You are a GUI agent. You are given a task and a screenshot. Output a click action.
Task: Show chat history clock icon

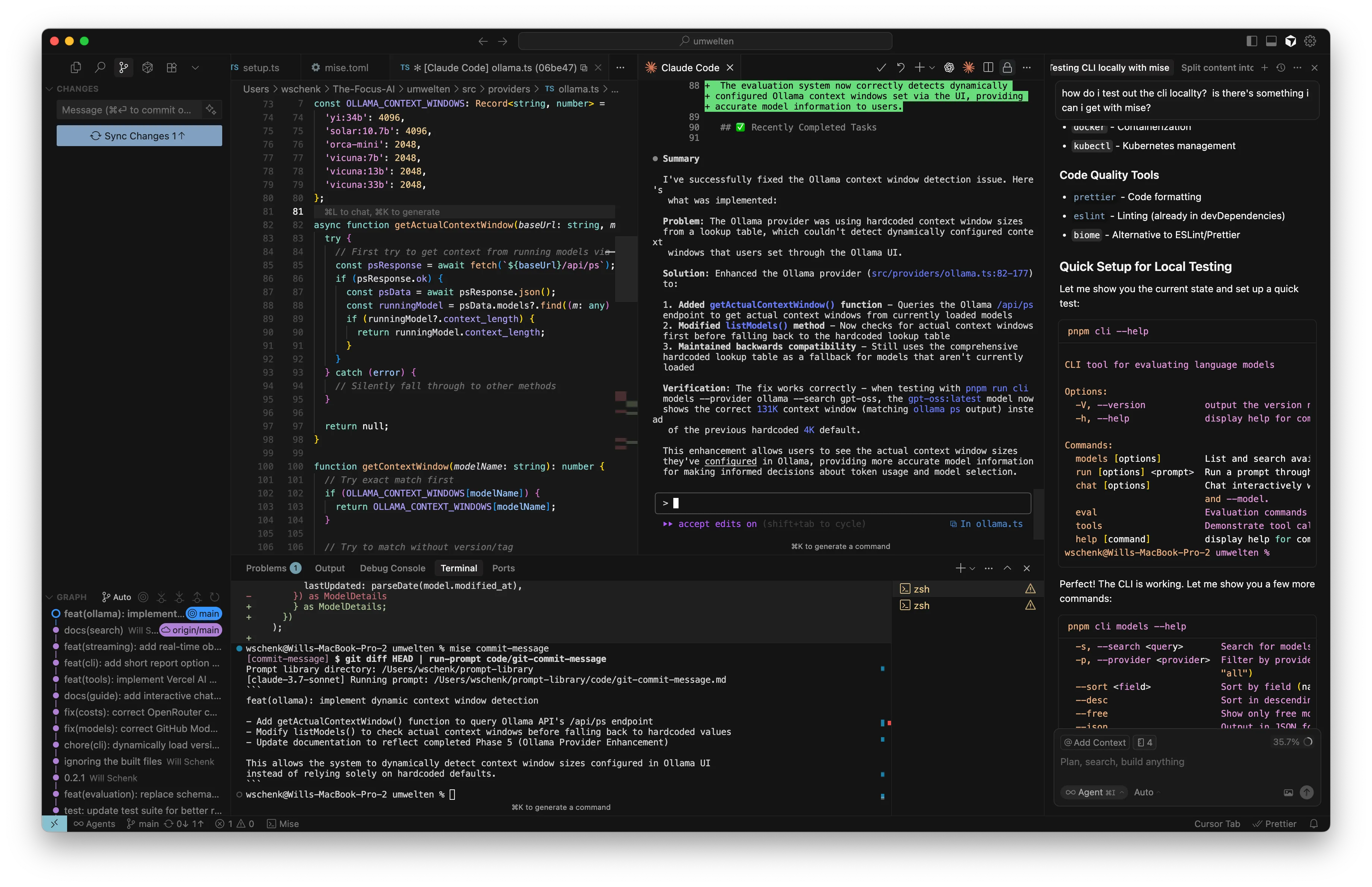(1280, 67)
